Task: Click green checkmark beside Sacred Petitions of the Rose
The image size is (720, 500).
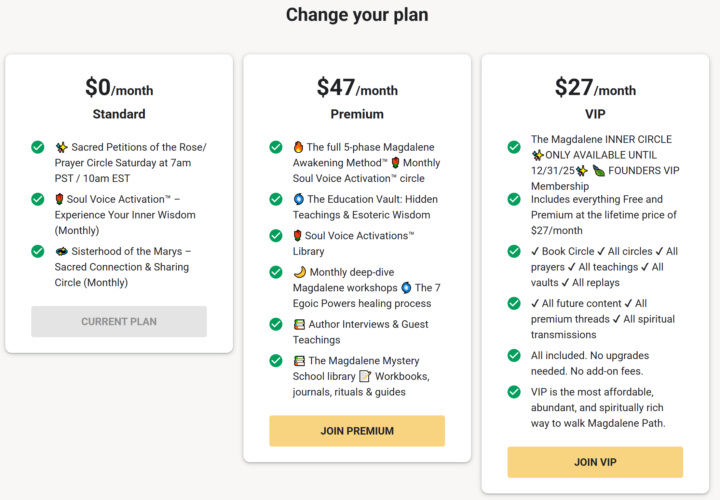Action: (38, 147)
